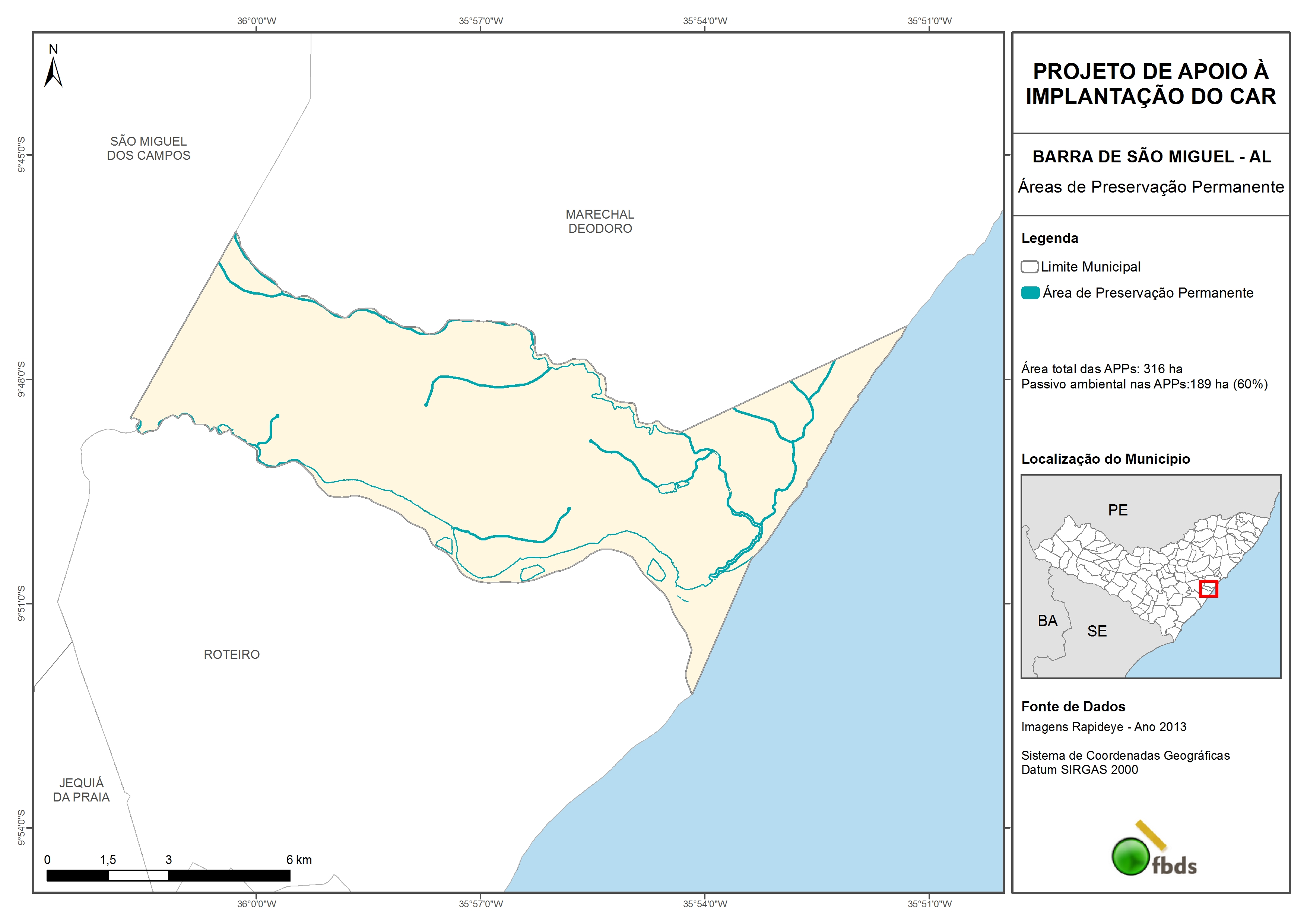Click the red locator square on inset map

[1208, 589]
